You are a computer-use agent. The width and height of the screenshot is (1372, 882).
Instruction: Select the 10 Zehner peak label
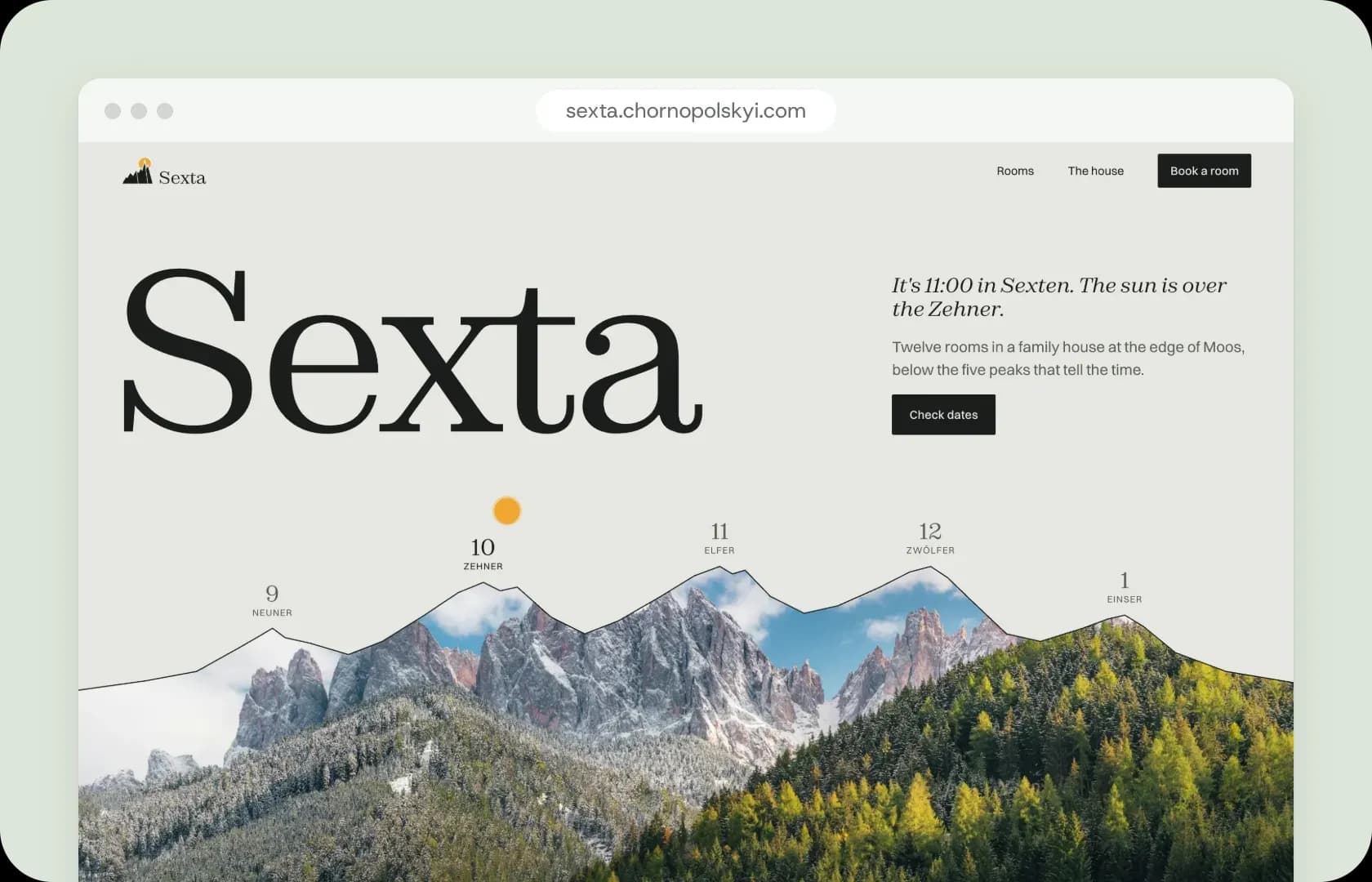483,553
